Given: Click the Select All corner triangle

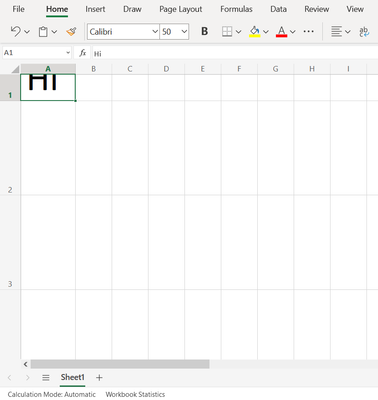Looking at the screenshot, I should click(15, 69).
